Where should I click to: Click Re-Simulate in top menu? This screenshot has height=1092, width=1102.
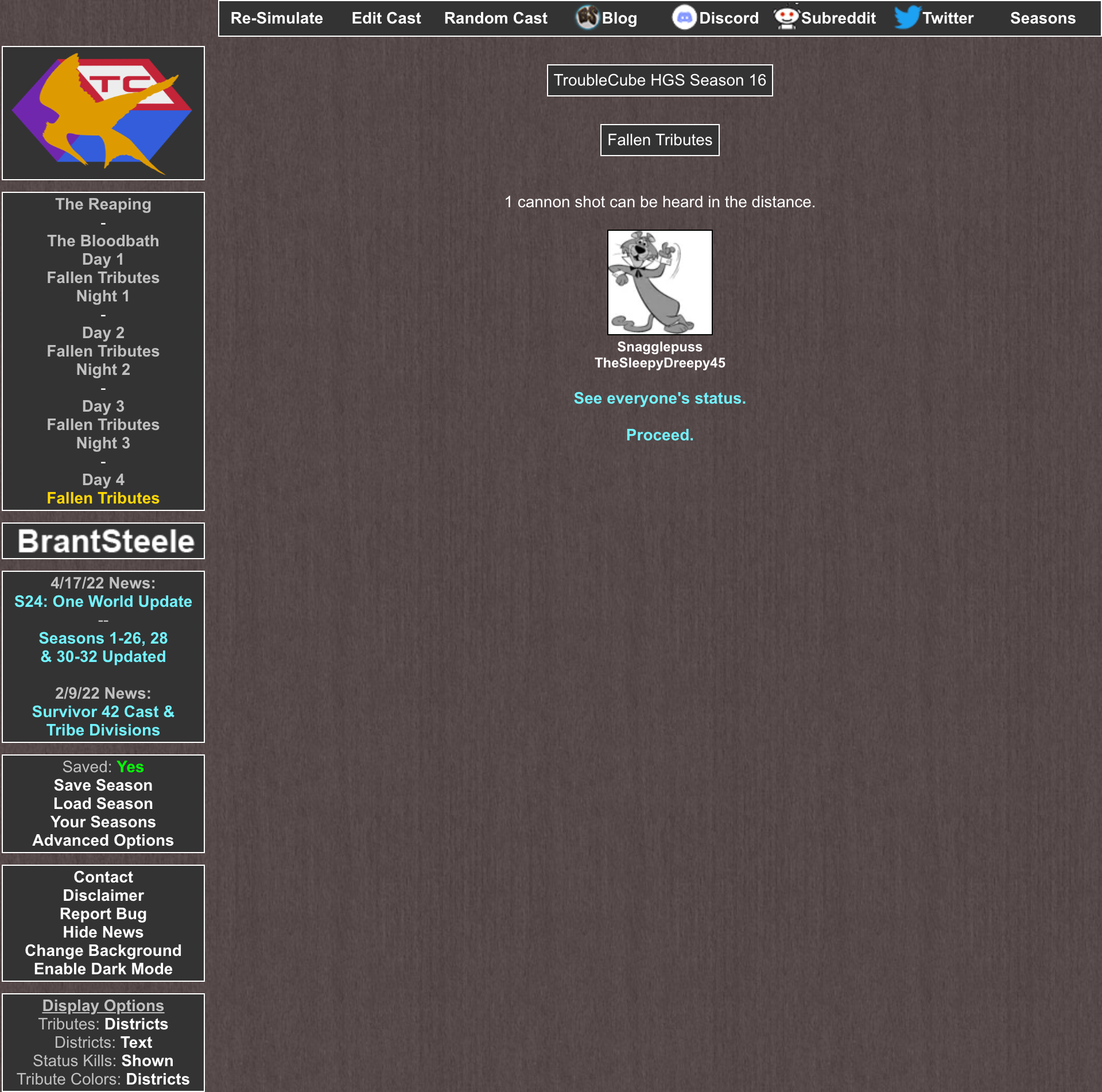point(277,18)
